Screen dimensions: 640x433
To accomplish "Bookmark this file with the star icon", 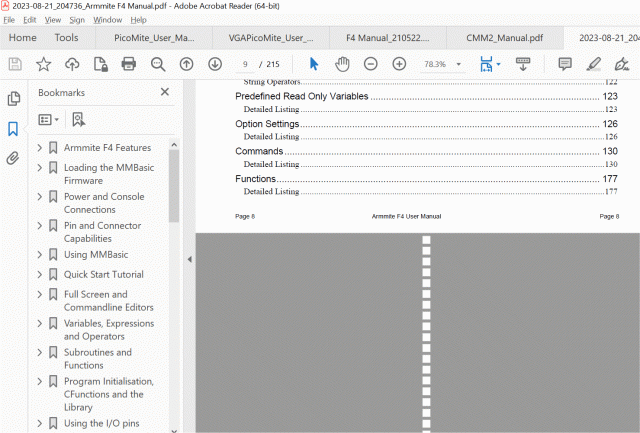I will pos(44,64).
